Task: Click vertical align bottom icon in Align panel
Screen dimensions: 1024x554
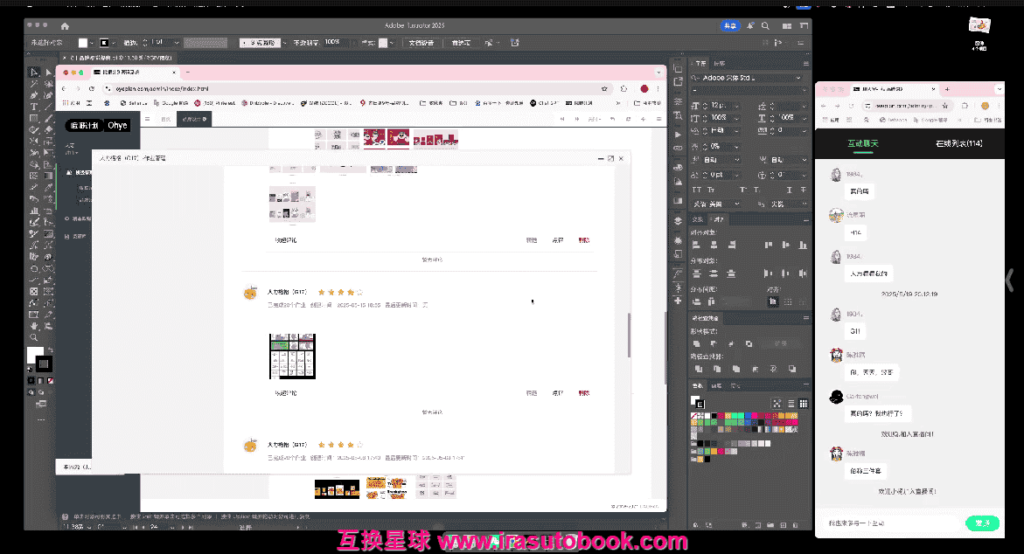Action: (803, 245)
